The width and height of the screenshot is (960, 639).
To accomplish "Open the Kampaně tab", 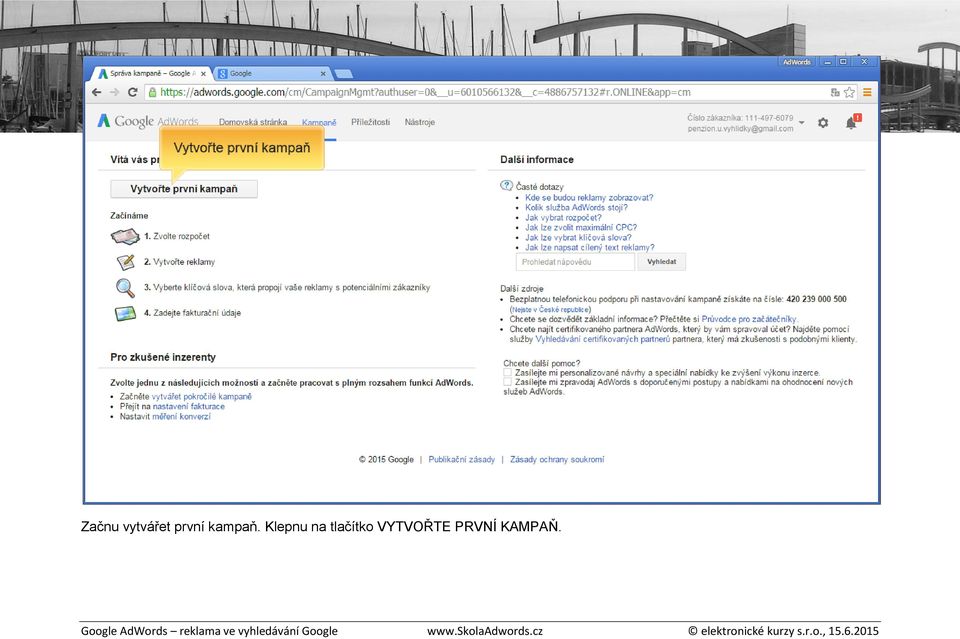I will click(319, 123).
